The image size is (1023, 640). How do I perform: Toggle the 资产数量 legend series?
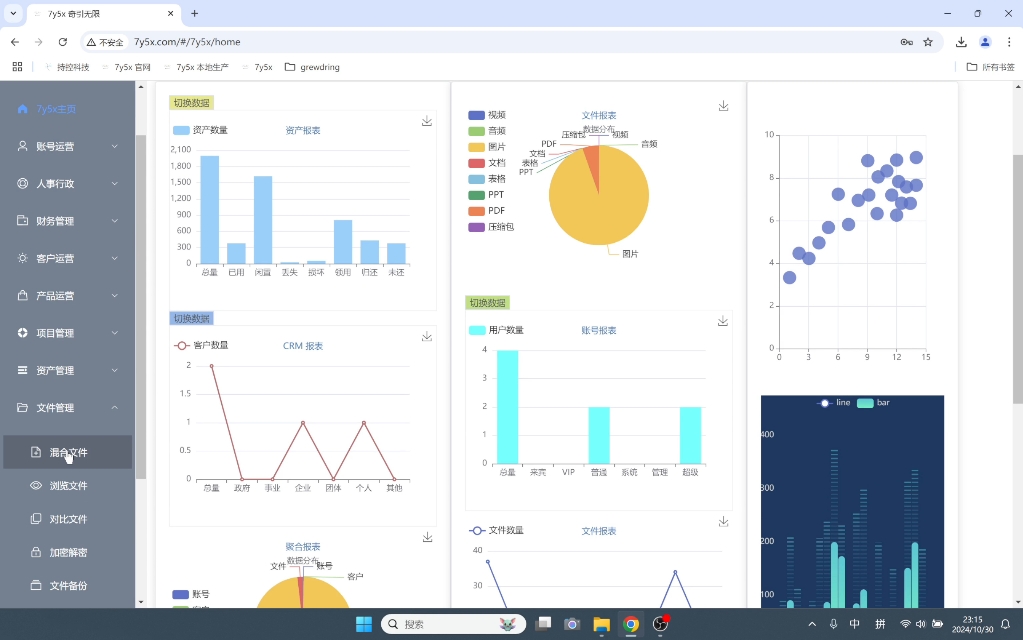[x=200, y=130]
